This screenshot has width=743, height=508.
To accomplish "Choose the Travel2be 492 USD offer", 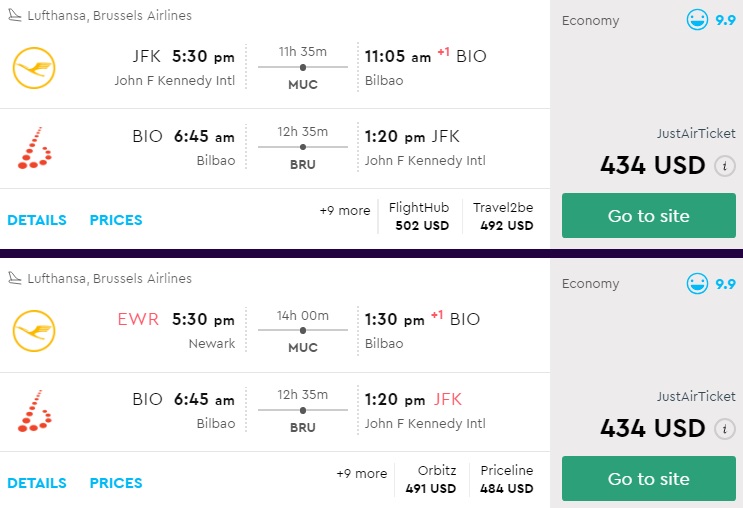I will 504,216.
